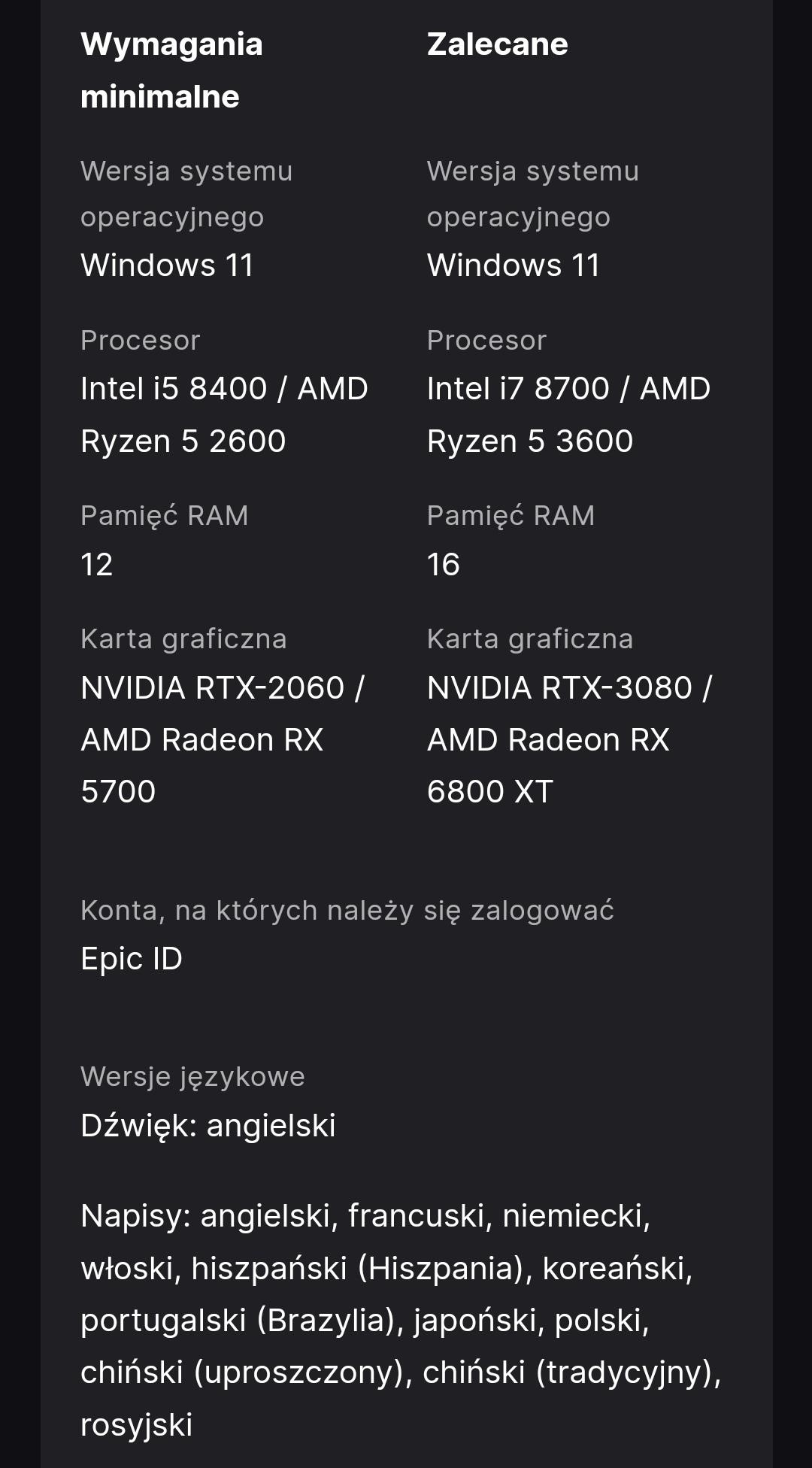The height and width of the screenshot is (1468, 812).
Task: Click the "Zalecane" column heading
Action: click(x=497, y=44)
